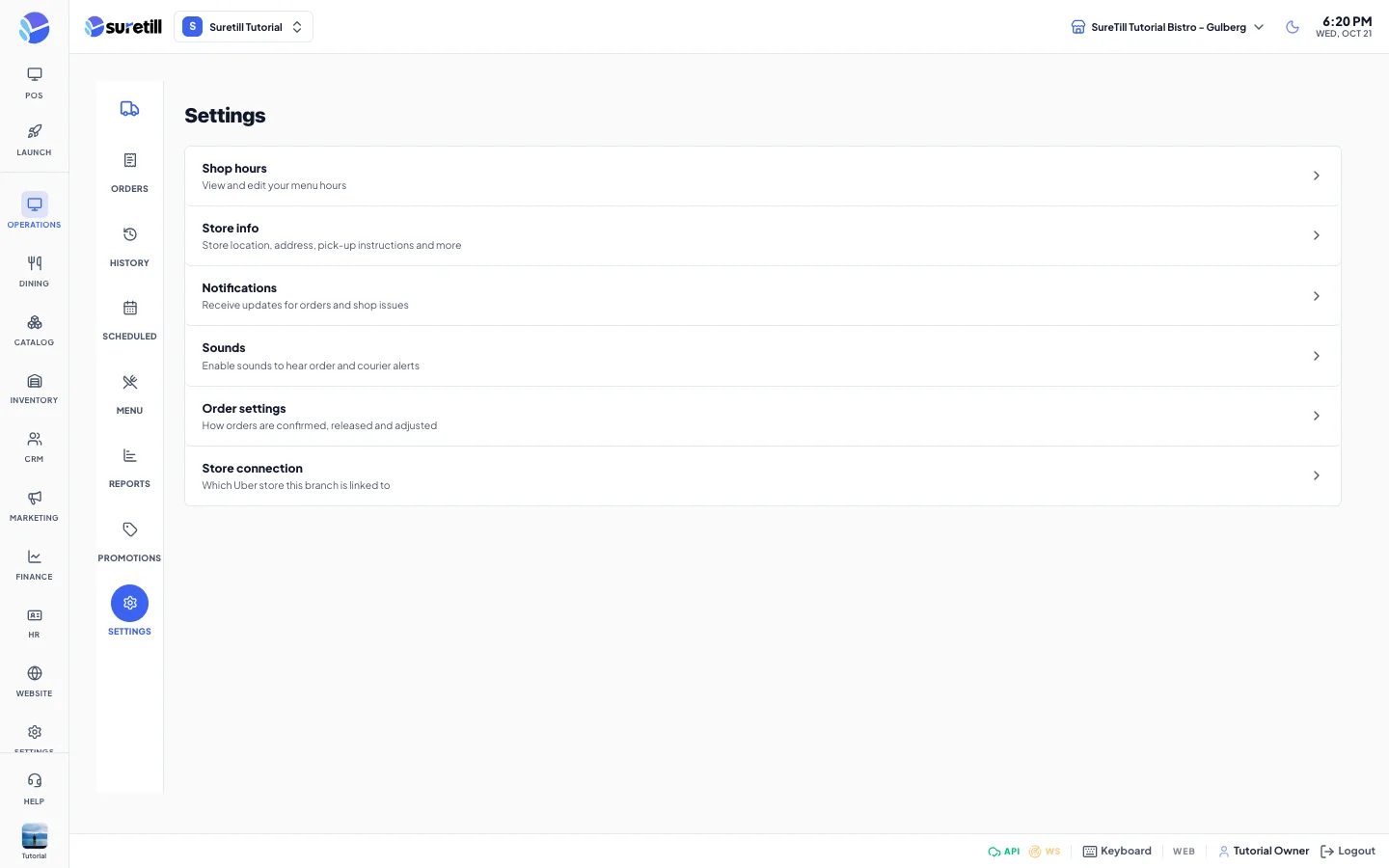
Task: Open Inventory in the left sidebar
Action: 34,388
